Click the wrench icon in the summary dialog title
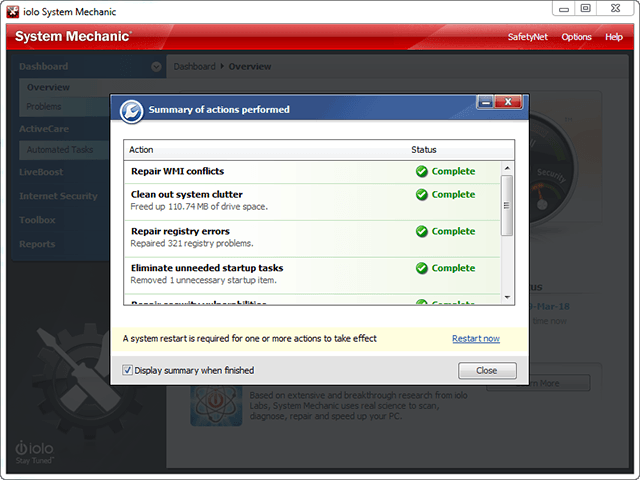Viewport: 640px width, 480px height. pyautogui.click(x=131, y=111)
